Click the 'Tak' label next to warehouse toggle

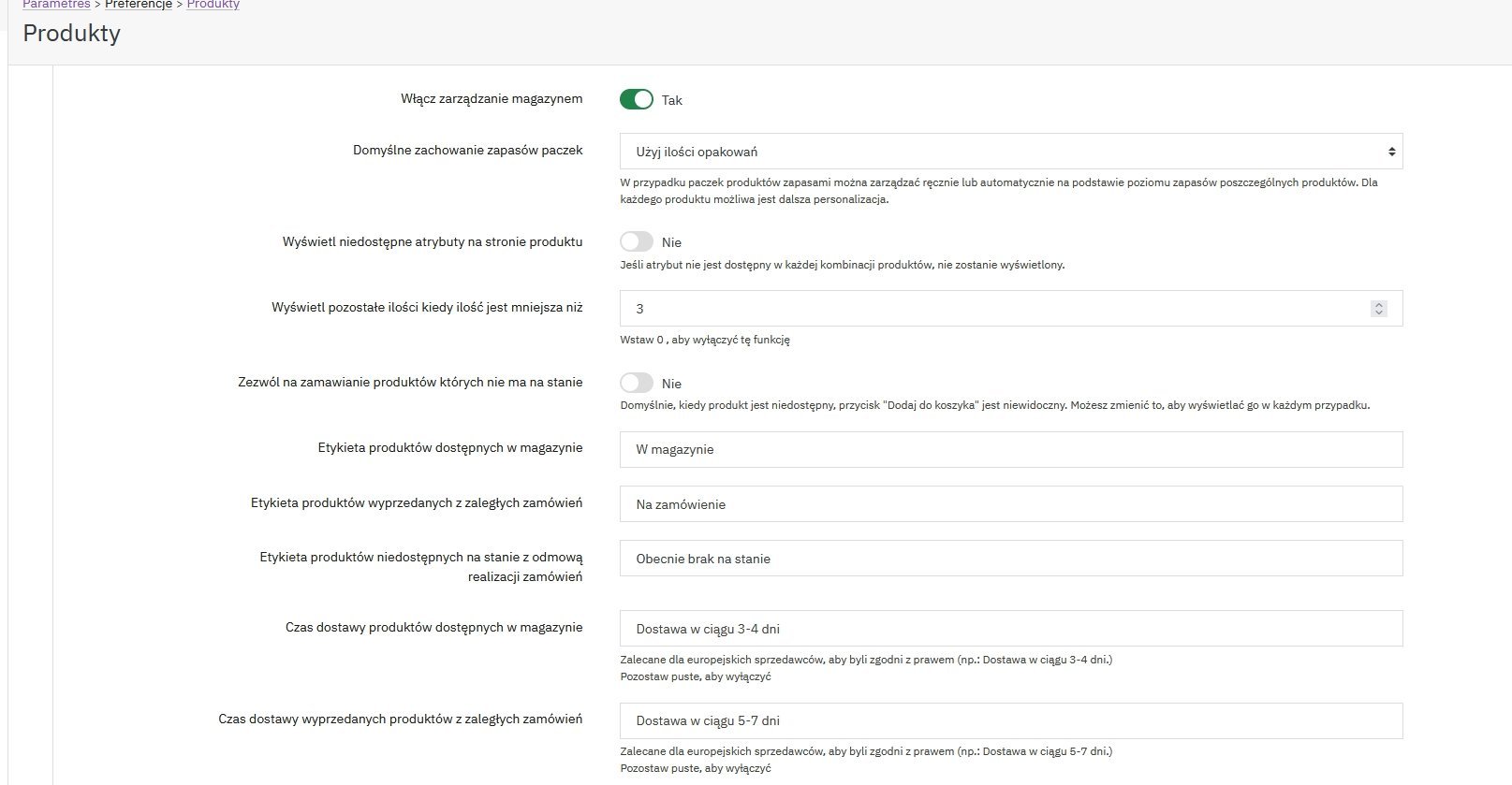672,100
